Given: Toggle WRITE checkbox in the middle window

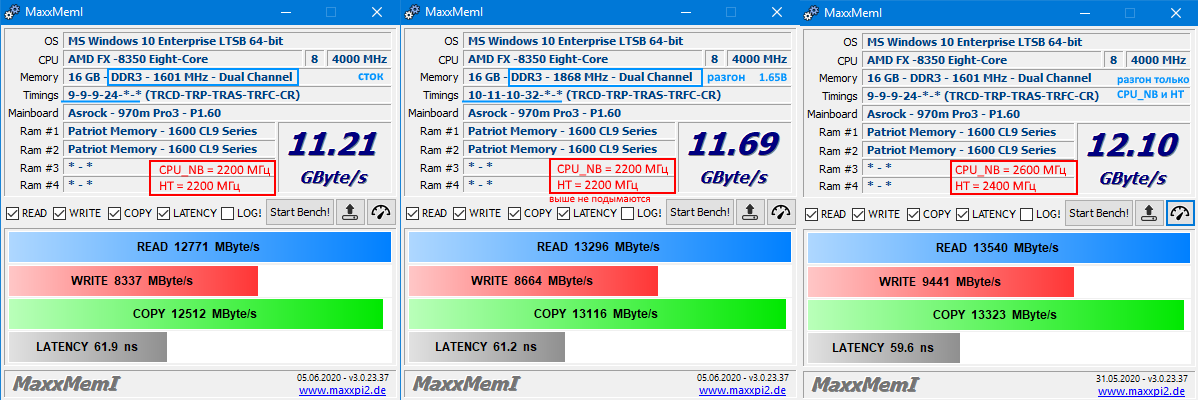Looking at the screenshot, I should 458,213.
